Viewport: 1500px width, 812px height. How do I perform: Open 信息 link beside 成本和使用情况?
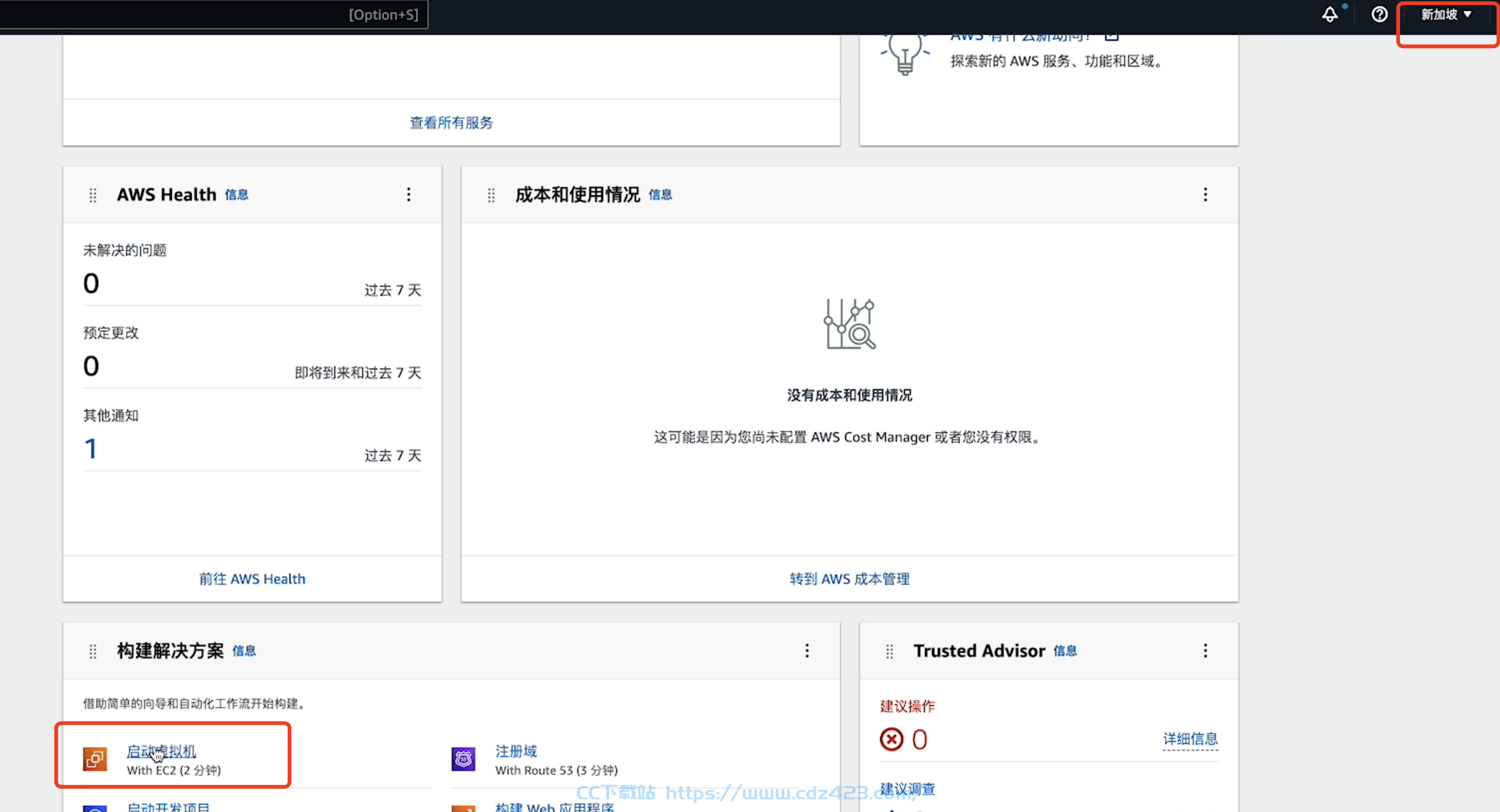click(x=660, y=195)
